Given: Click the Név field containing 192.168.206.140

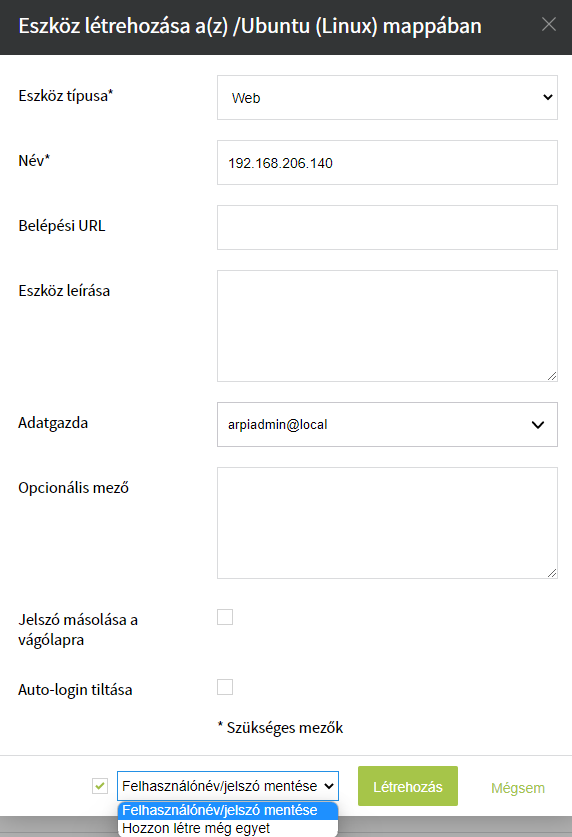Looking at the screenshot, I should 387,162.
